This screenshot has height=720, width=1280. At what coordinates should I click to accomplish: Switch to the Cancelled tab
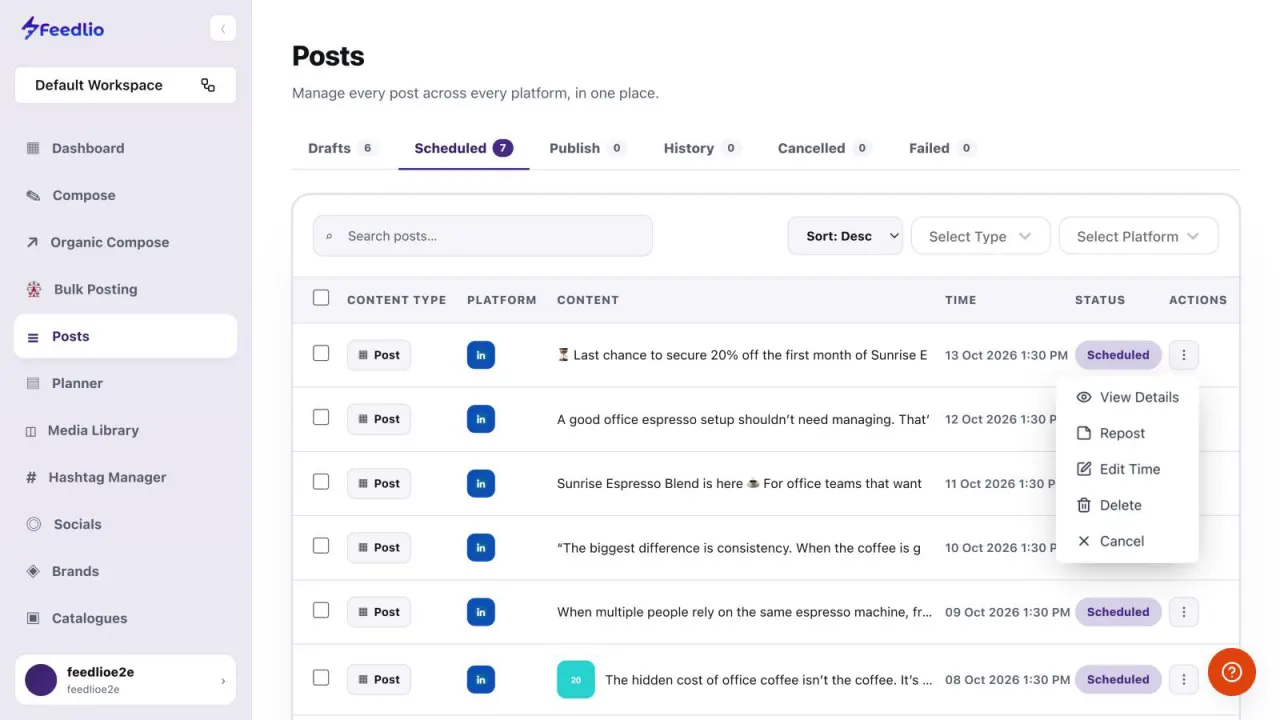824,148
